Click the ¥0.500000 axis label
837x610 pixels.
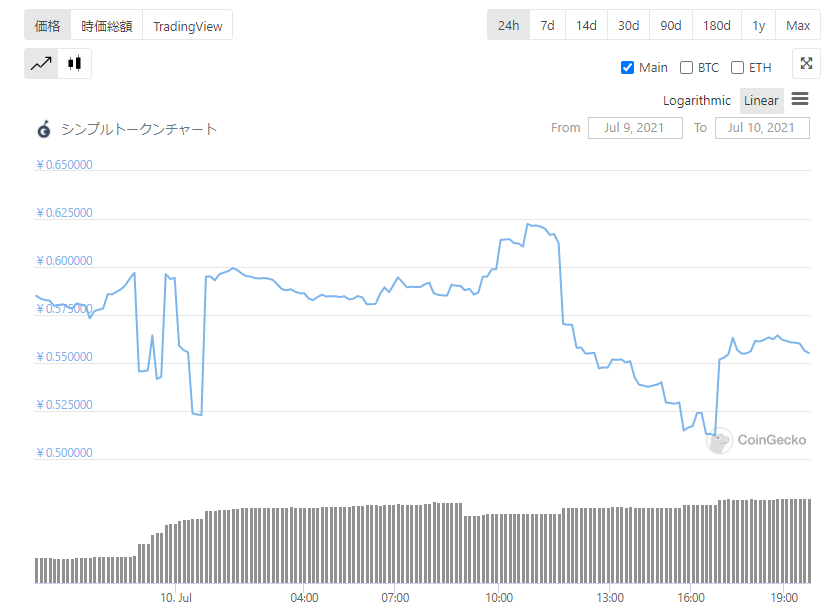(65, 453)
